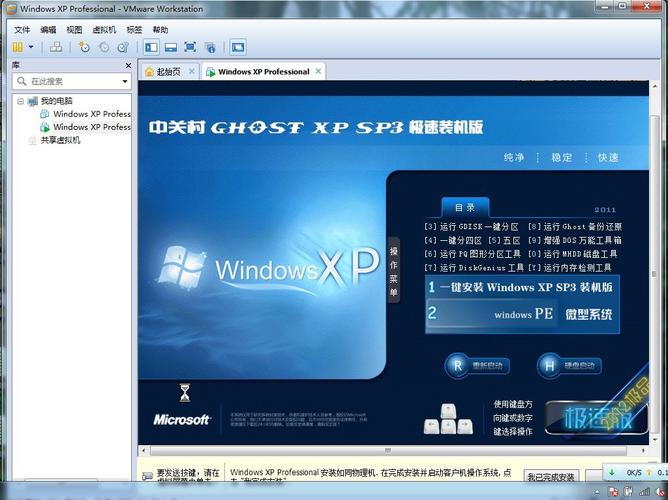Click the H 硬盘启动 button
Image resolution: width=668 pixels, height=500 pixels.
pos(569,365)
